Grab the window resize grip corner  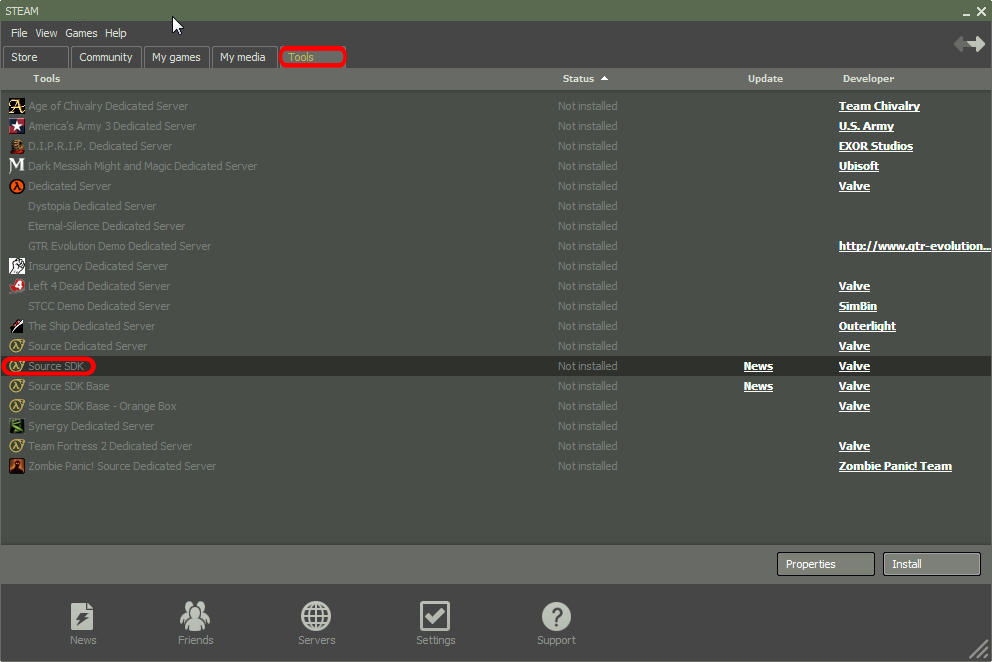click(x=979, y=650)
